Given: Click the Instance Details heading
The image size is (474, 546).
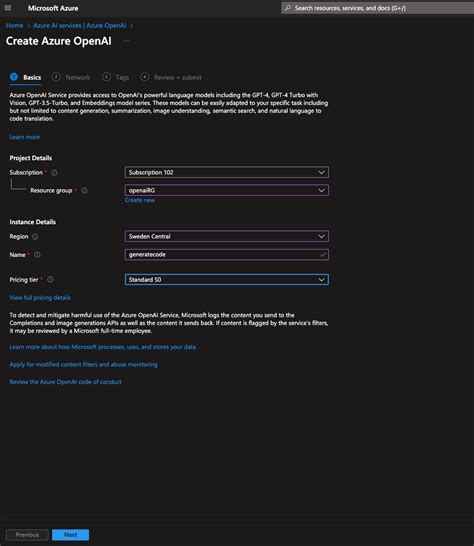Looking at the screenshot, I should (32, 222).
